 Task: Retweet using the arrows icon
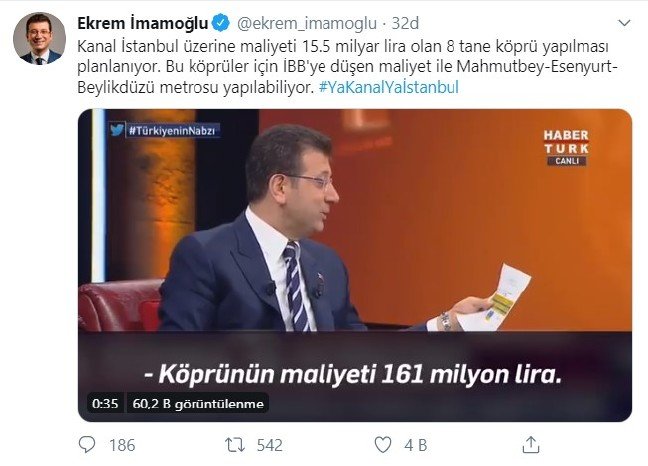[235, 445]
